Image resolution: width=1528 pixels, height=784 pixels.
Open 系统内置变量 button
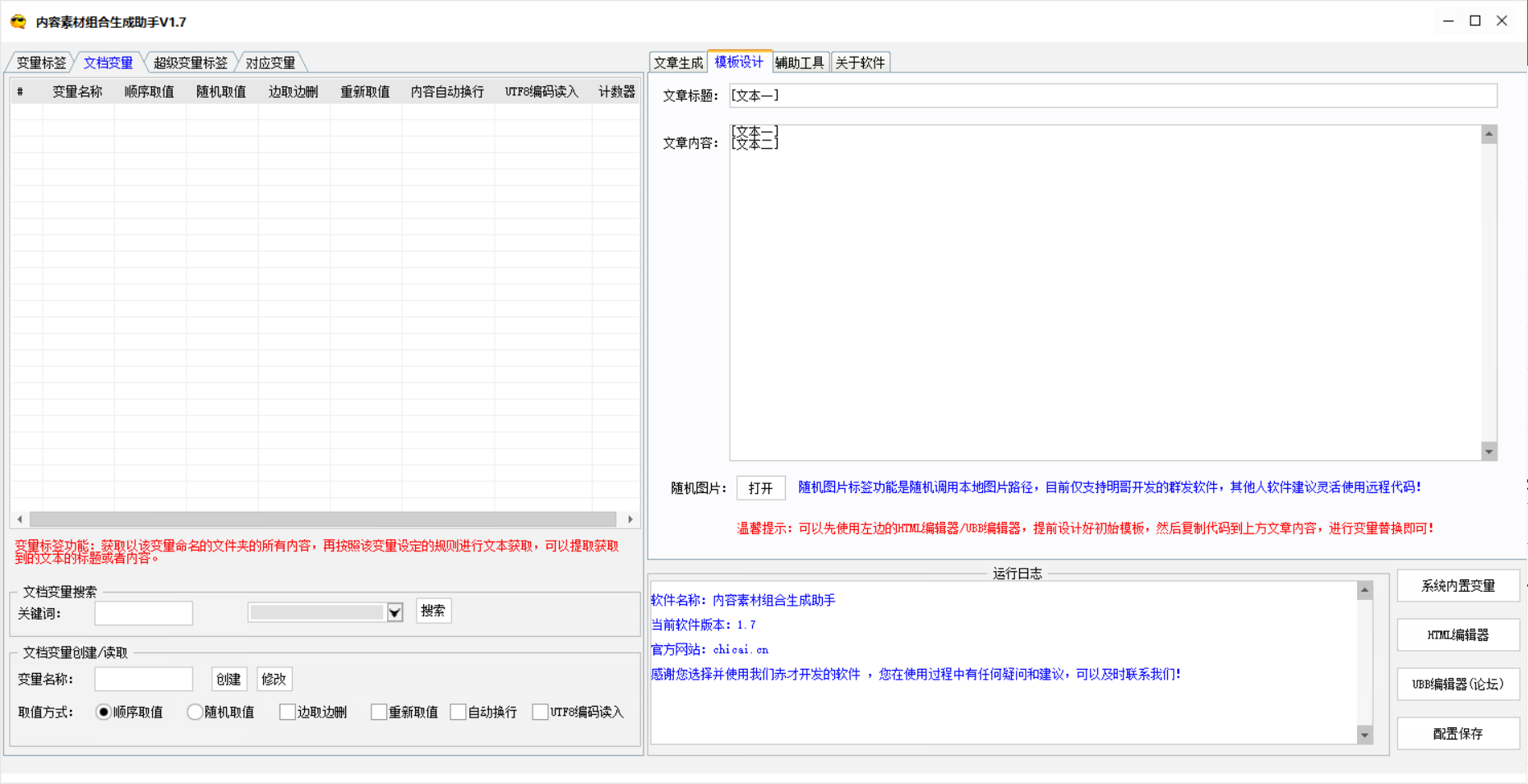1458,586
